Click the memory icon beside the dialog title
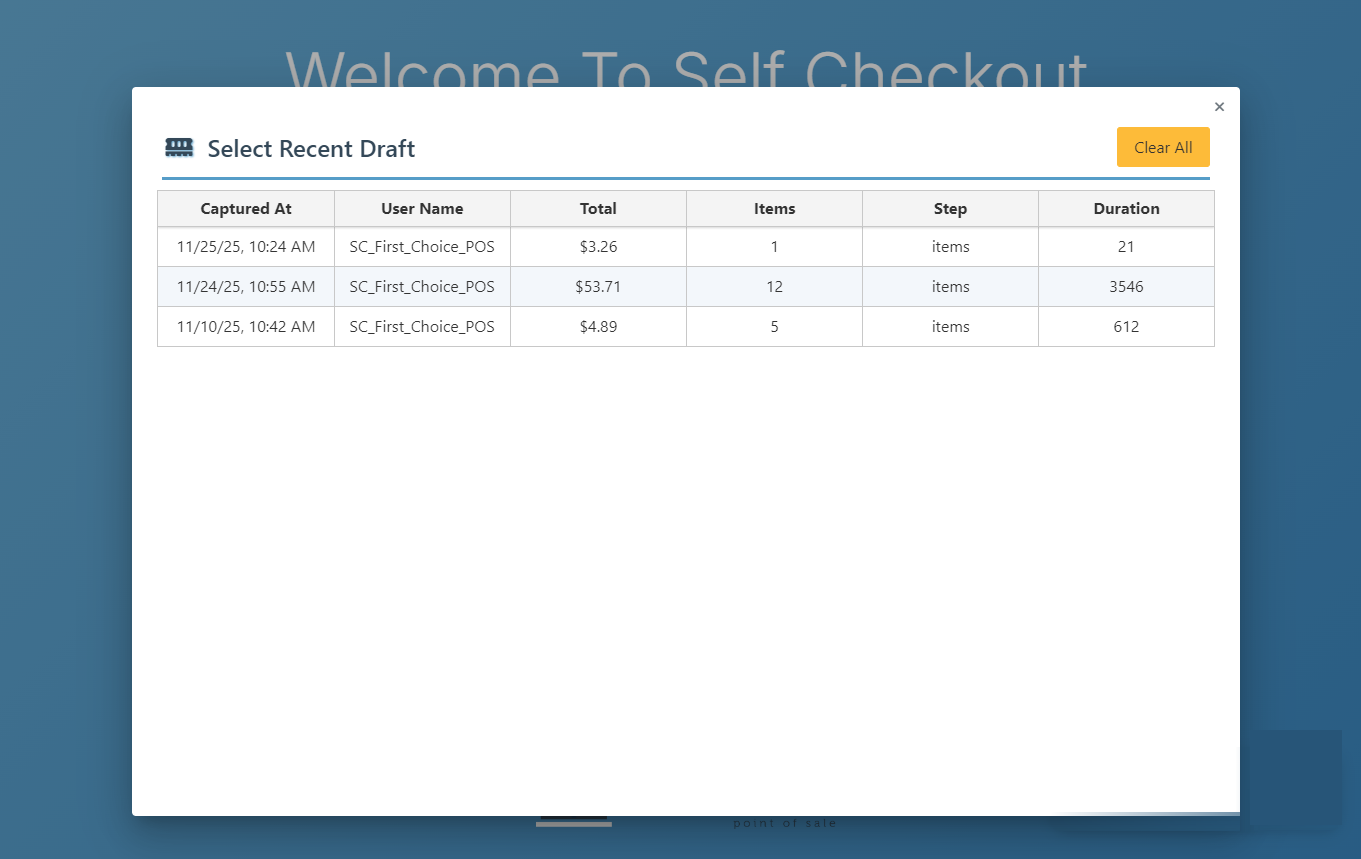1361x859 pixels. point(179,148)
